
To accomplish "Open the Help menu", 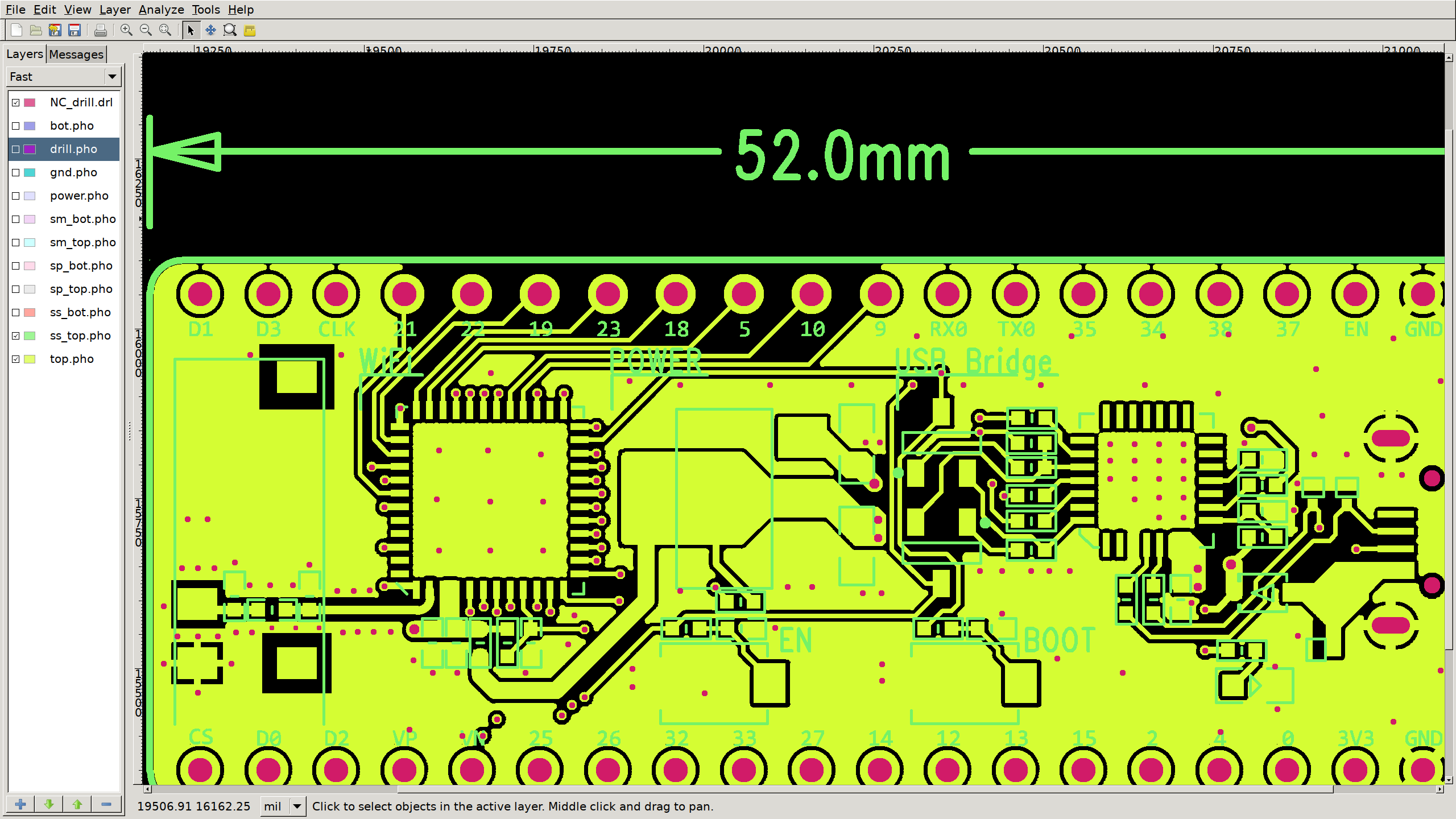I will point(241,9).
